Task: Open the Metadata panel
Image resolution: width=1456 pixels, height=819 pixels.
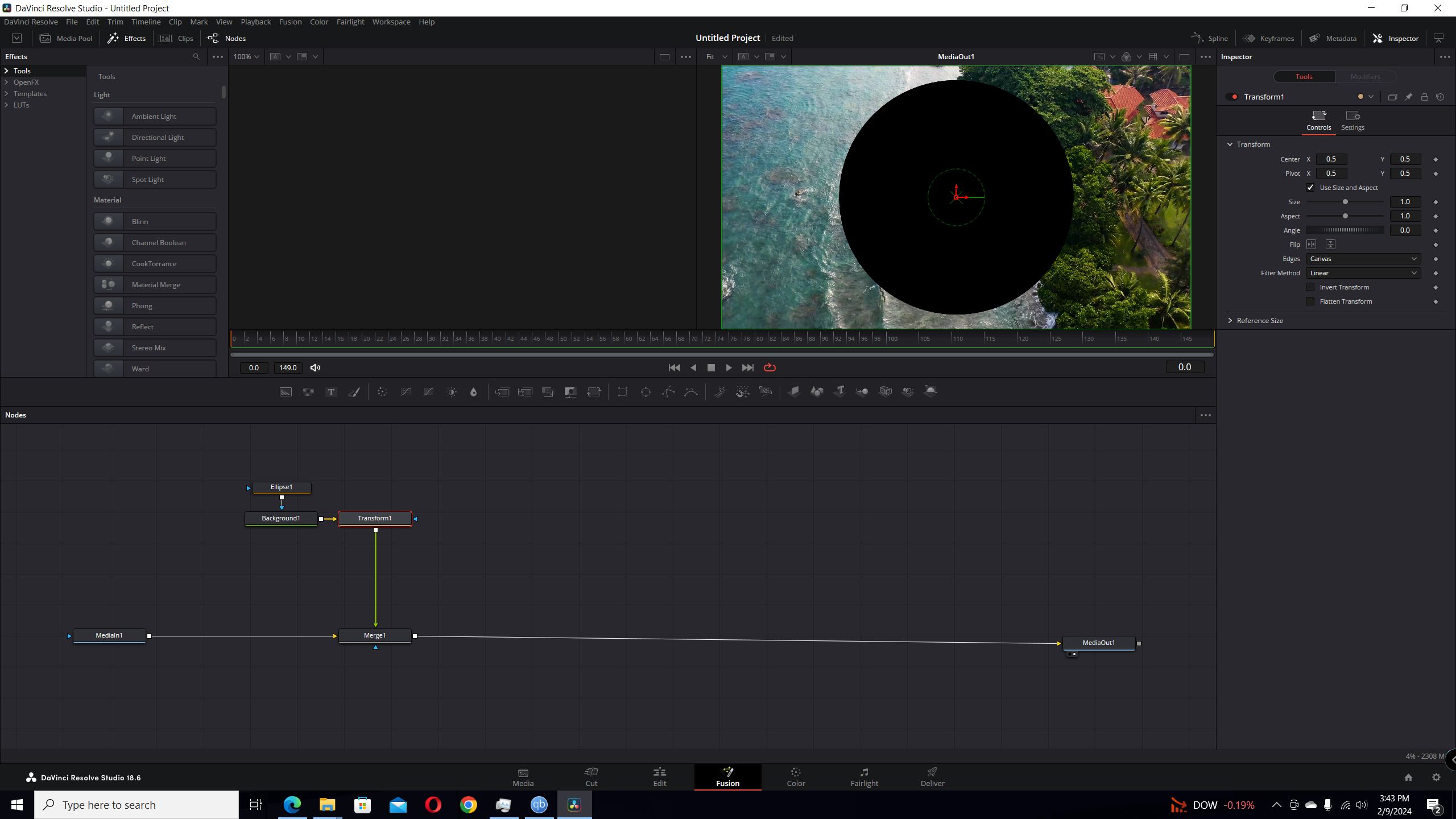Action: (1333, 38)
